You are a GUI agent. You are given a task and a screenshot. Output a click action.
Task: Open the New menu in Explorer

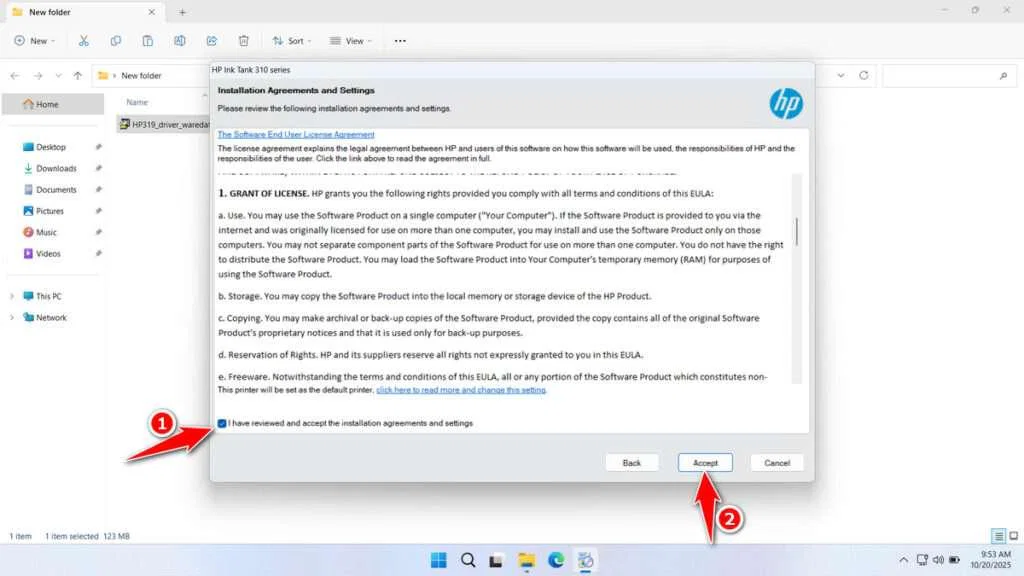[34, 40]
